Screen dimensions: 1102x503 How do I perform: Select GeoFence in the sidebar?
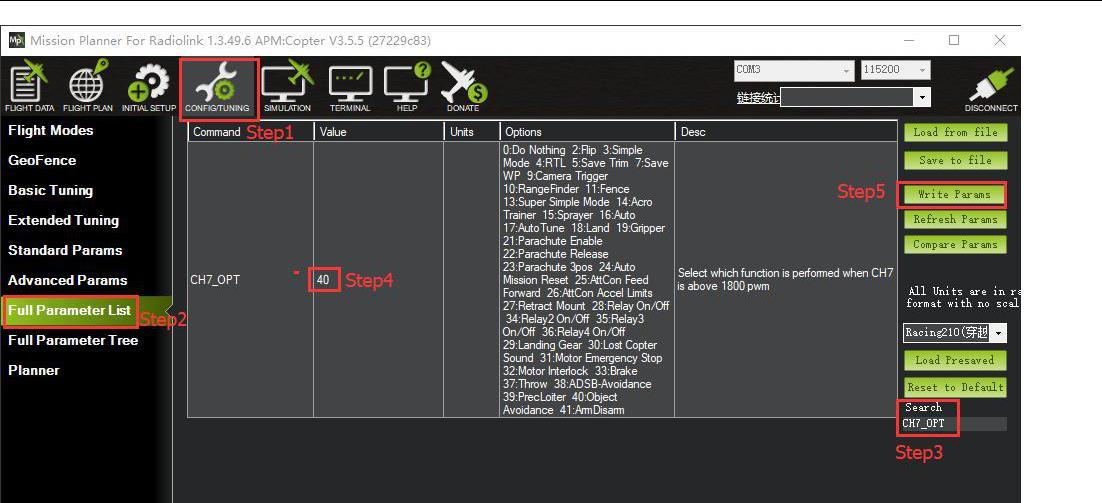point(42,161)
